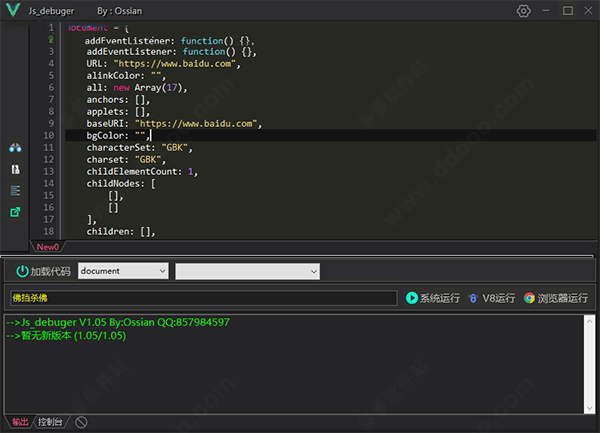
Task: Open the settings gear in title bar
Action: pos(523,11)
